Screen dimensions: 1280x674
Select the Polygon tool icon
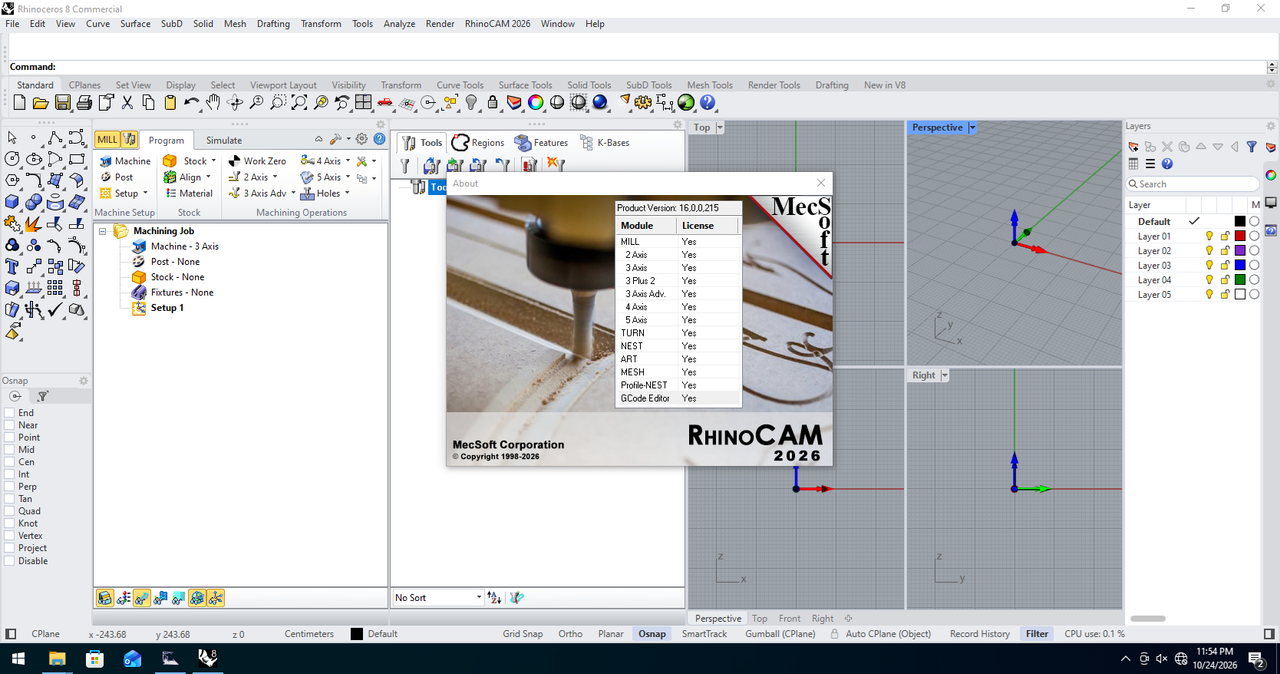coord(12,181)
